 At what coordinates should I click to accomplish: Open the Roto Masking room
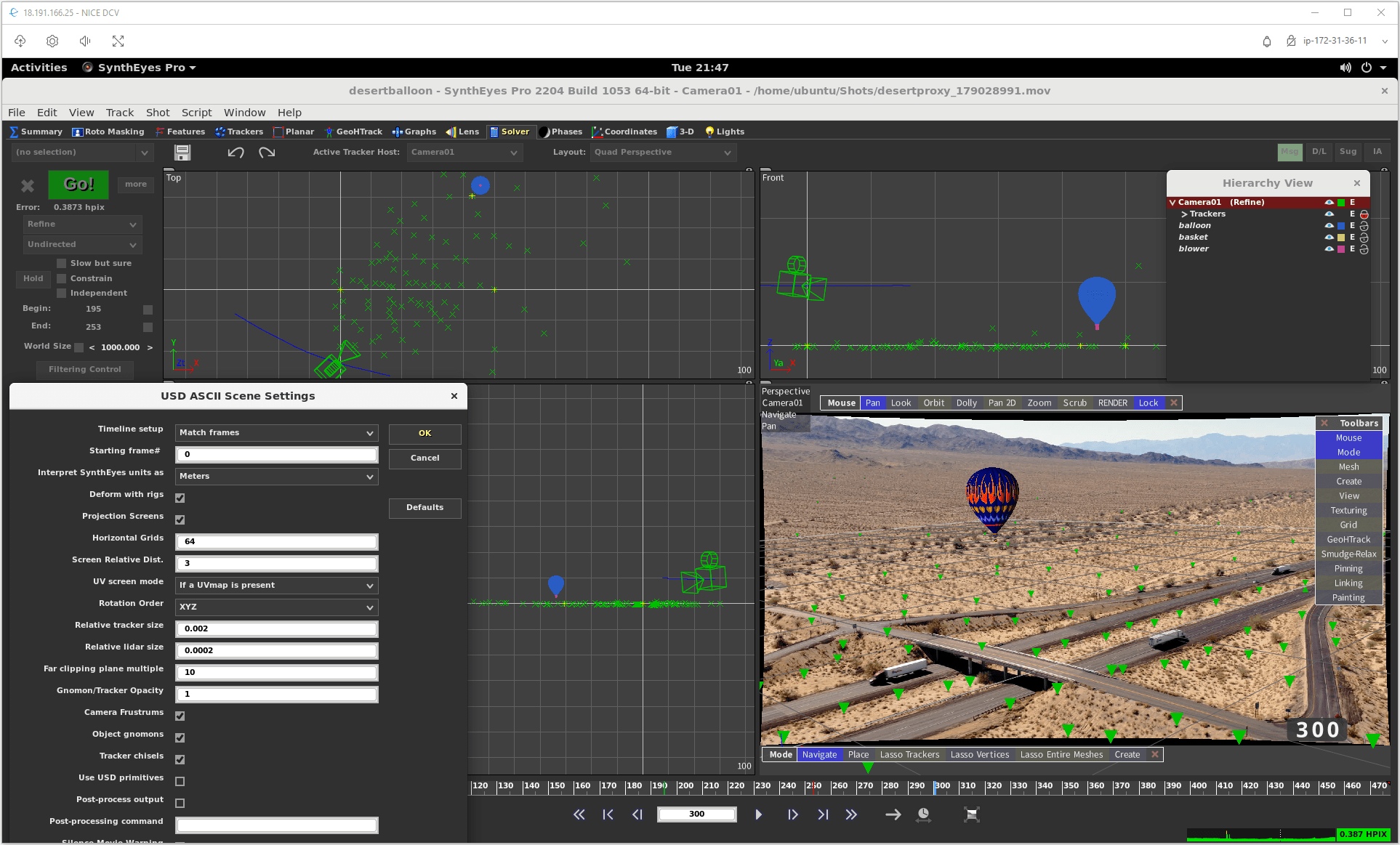108,132
